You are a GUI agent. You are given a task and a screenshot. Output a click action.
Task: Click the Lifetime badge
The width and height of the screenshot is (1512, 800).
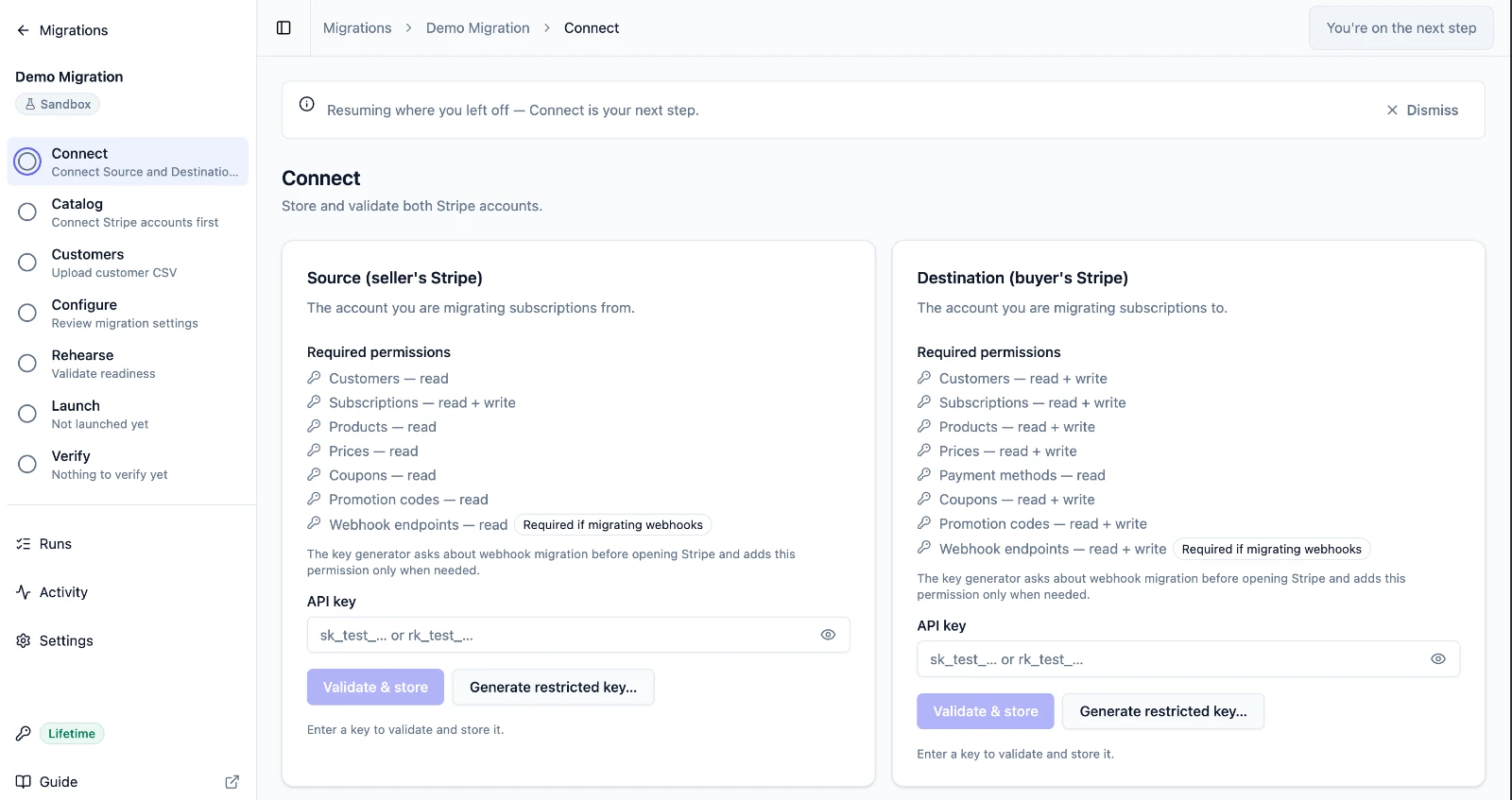point(72,734)
